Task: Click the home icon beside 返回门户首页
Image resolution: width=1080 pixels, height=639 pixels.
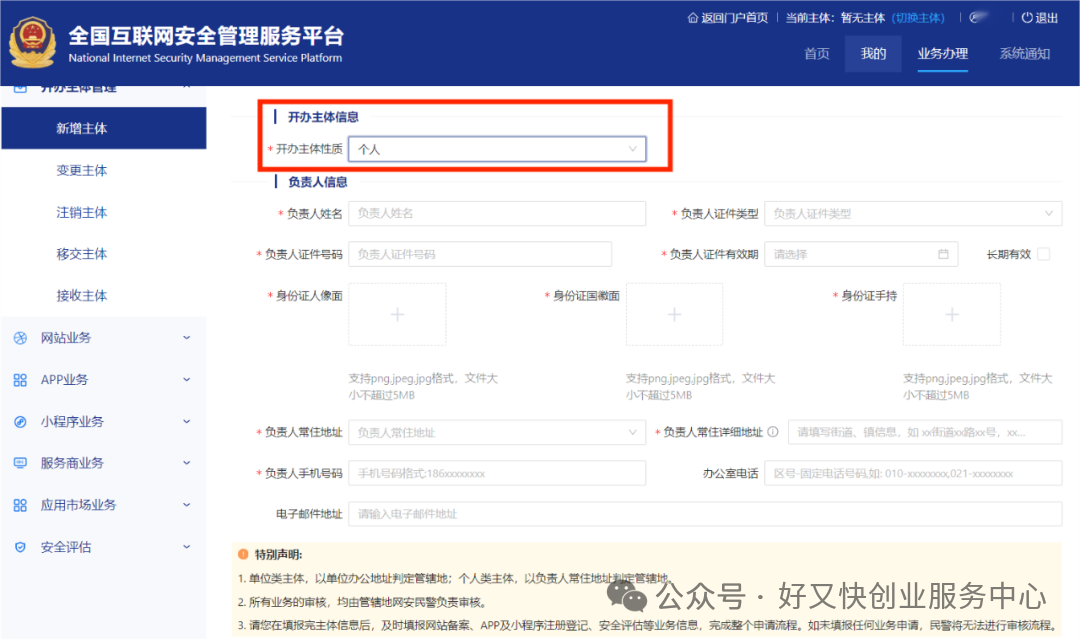Action: pos(693,18)
